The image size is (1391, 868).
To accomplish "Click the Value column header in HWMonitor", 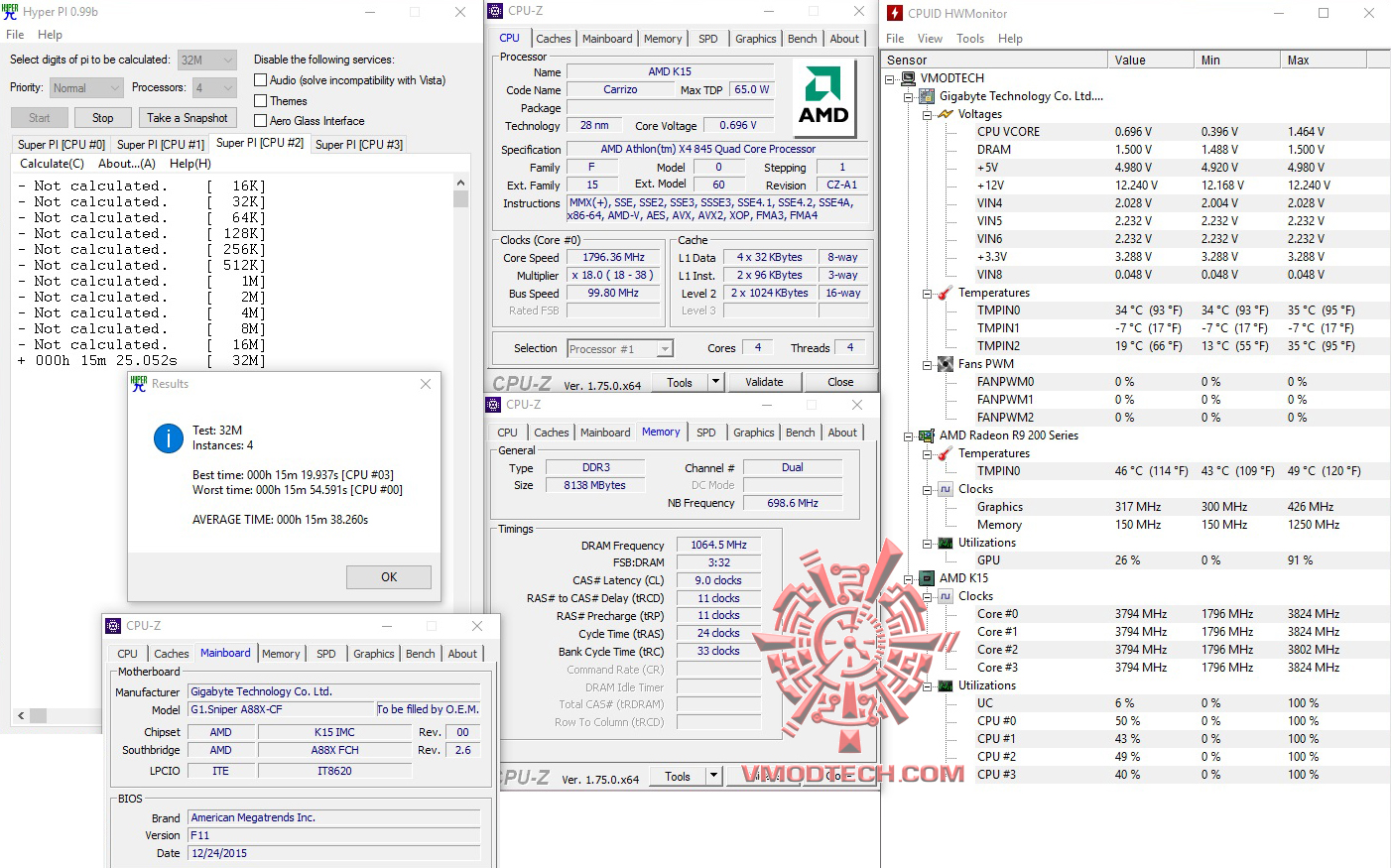I will click(1151, 60).
